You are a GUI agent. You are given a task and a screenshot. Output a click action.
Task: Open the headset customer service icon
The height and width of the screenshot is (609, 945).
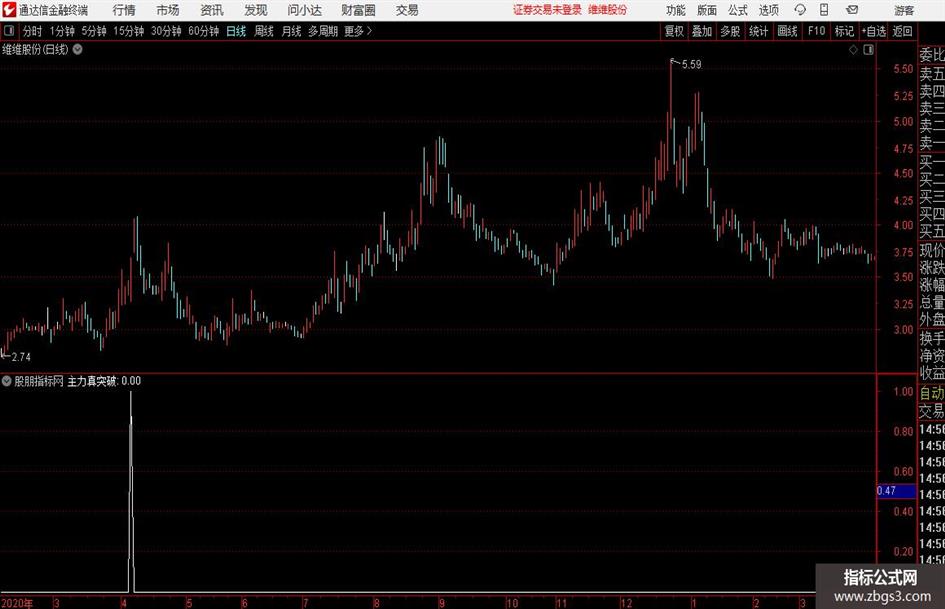tap(800, 10)
